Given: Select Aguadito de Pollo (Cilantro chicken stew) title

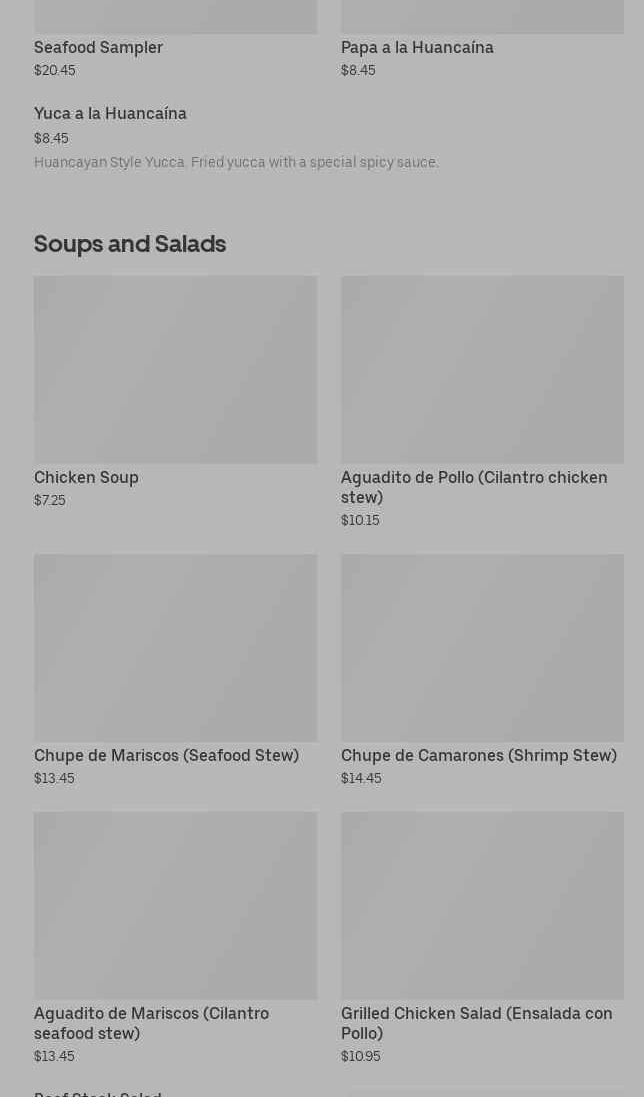Looking at the screenshot, I should [474, 487].
